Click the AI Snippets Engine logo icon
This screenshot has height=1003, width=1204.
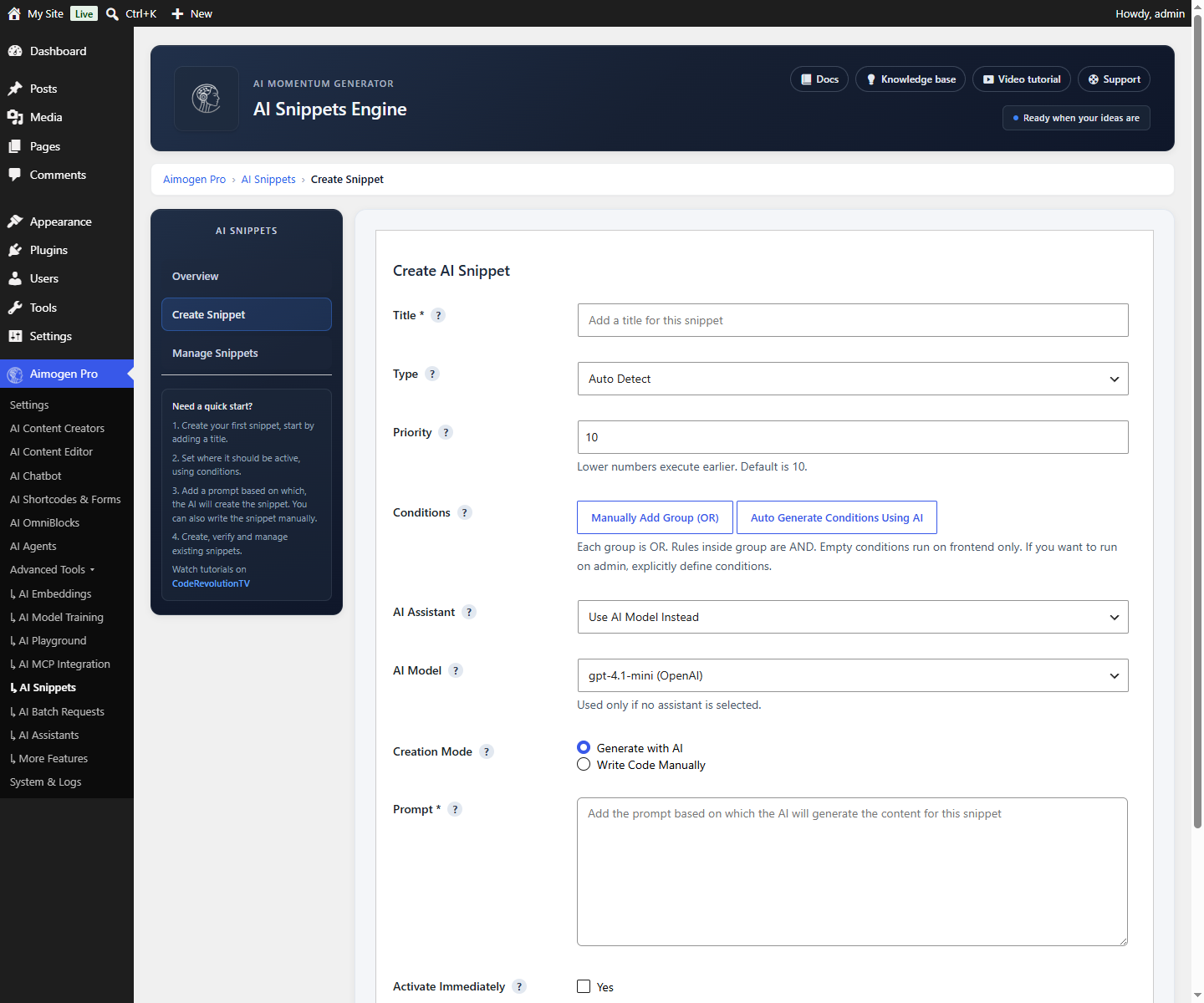point(207,99)
